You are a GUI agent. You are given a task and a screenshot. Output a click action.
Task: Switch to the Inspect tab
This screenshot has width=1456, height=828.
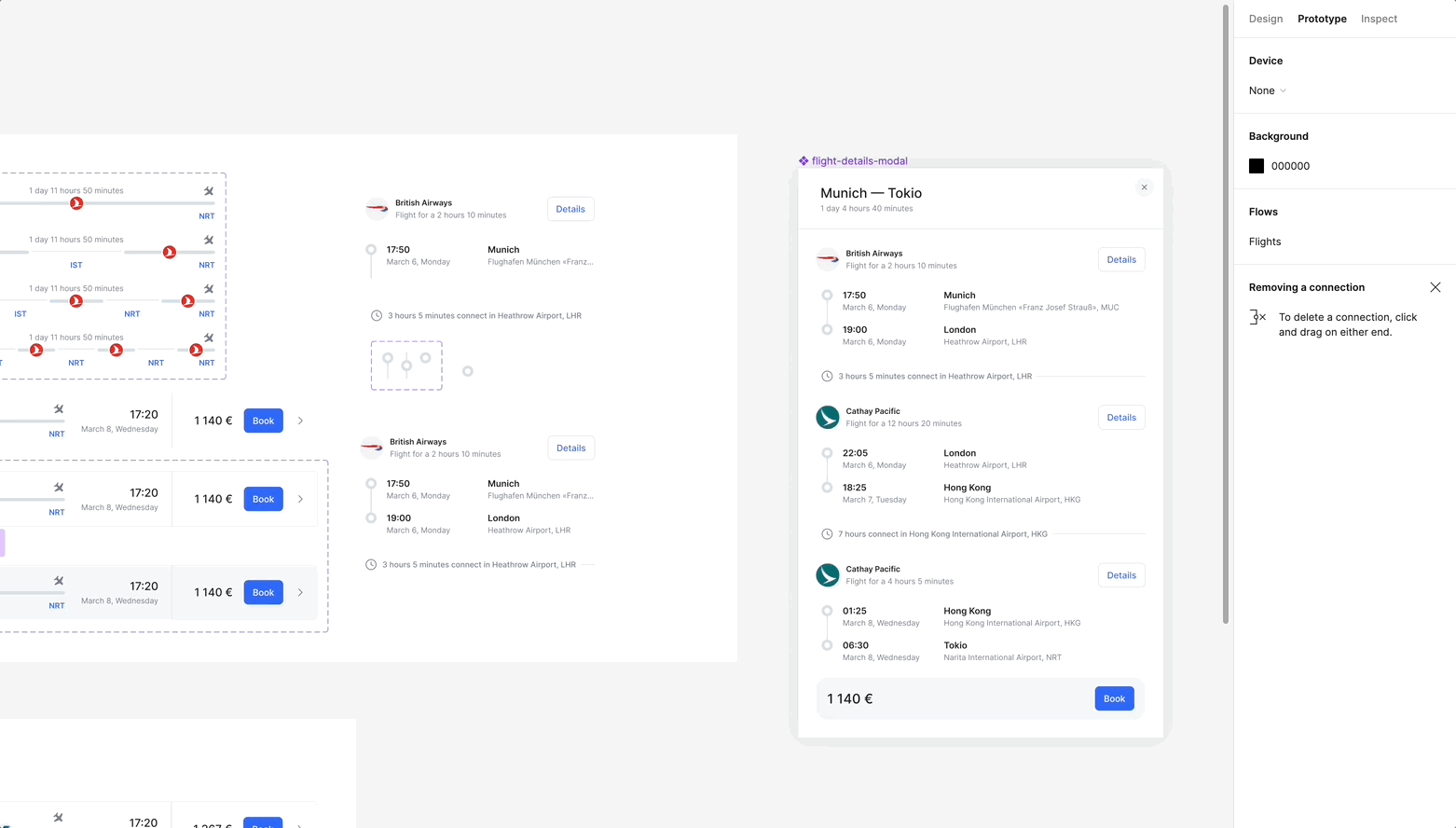point(1379,19)
